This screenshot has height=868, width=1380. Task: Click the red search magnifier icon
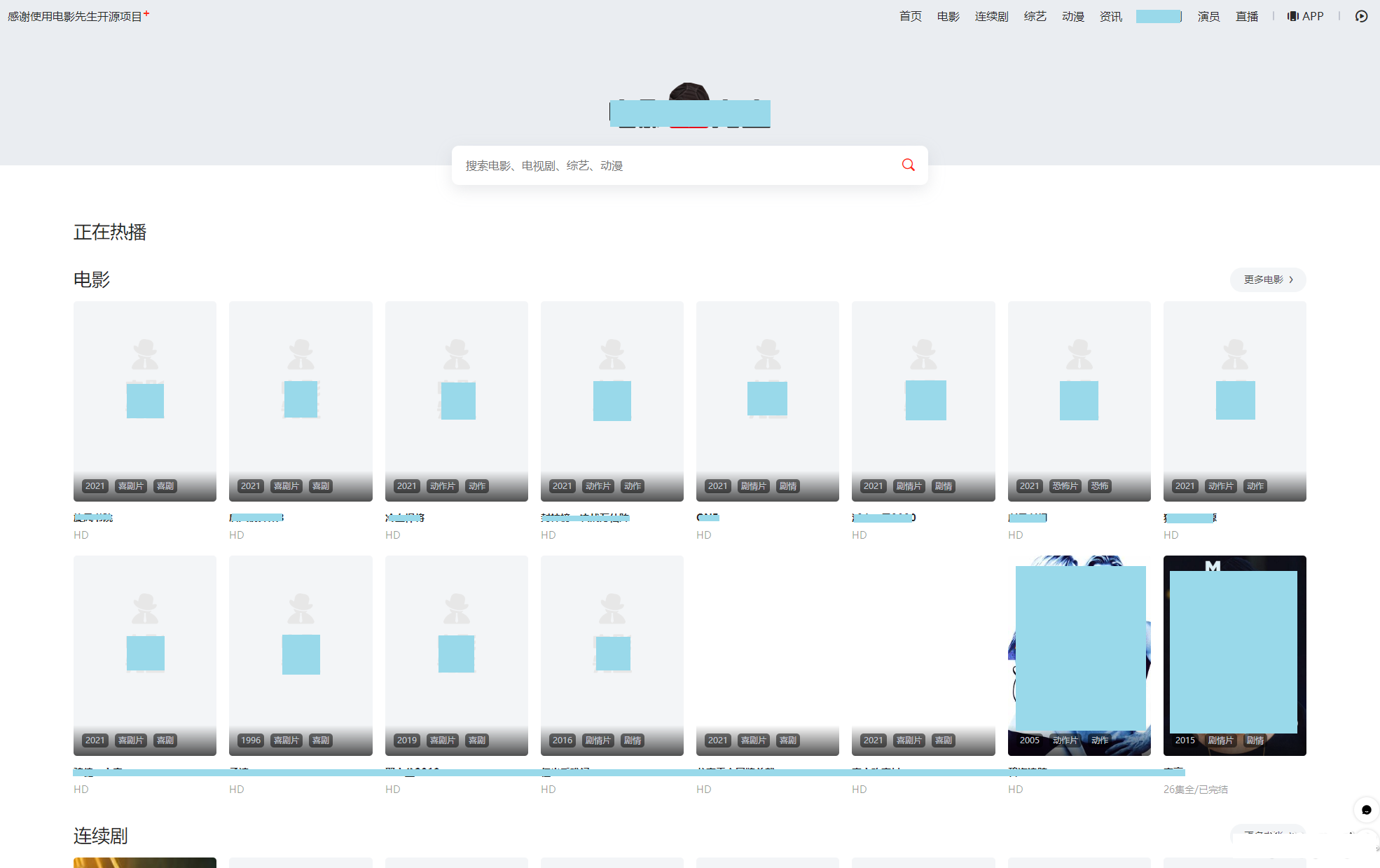pyautogui.click(x=908, y=165)
